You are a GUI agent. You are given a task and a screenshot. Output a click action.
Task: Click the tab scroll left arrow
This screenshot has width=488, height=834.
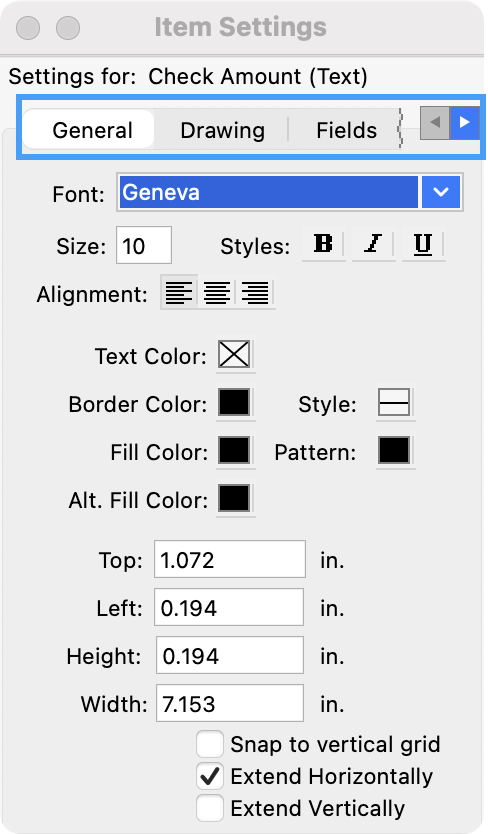point(435,123)
